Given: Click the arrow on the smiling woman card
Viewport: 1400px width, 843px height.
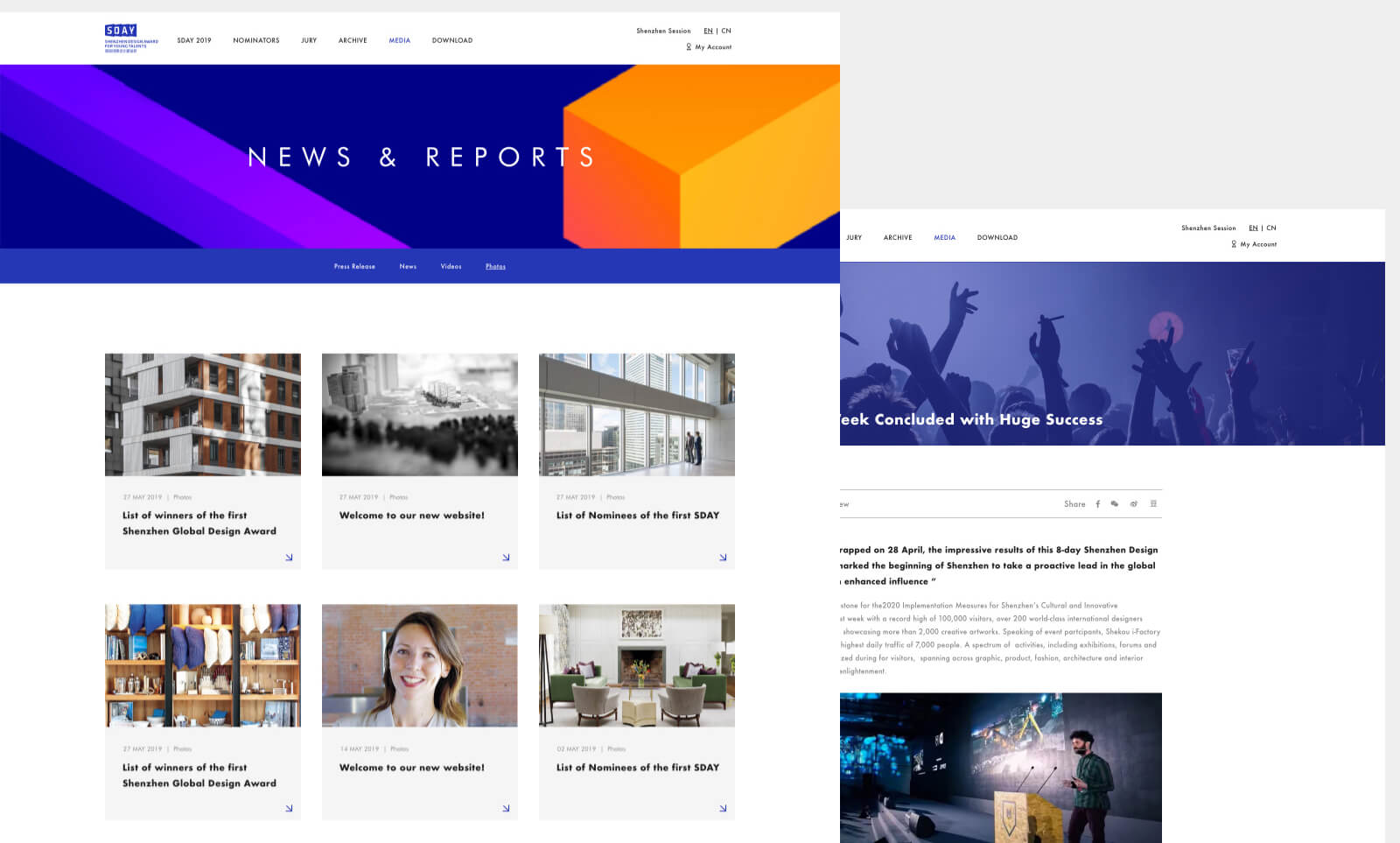Looking at the screenshot, I should [x=506, y=809].
